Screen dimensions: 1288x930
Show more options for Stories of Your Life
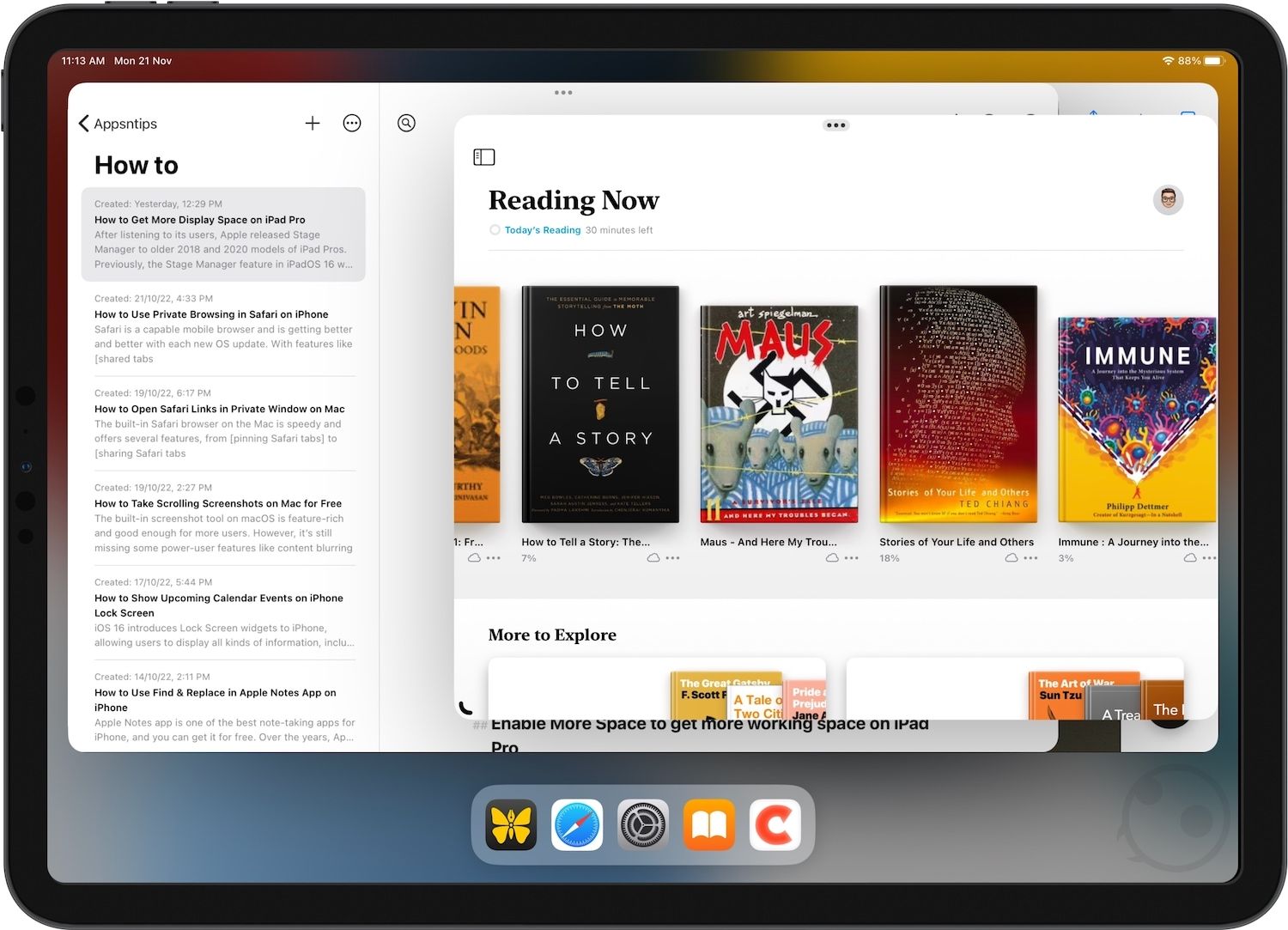click(x=1031, y=558)
